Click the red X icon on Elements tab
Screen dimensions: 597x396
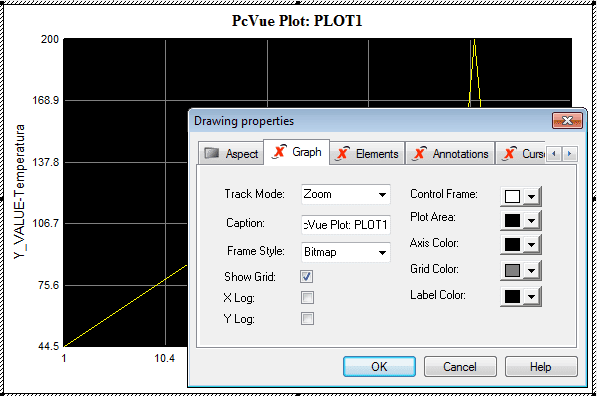click(x=343, y=153)
